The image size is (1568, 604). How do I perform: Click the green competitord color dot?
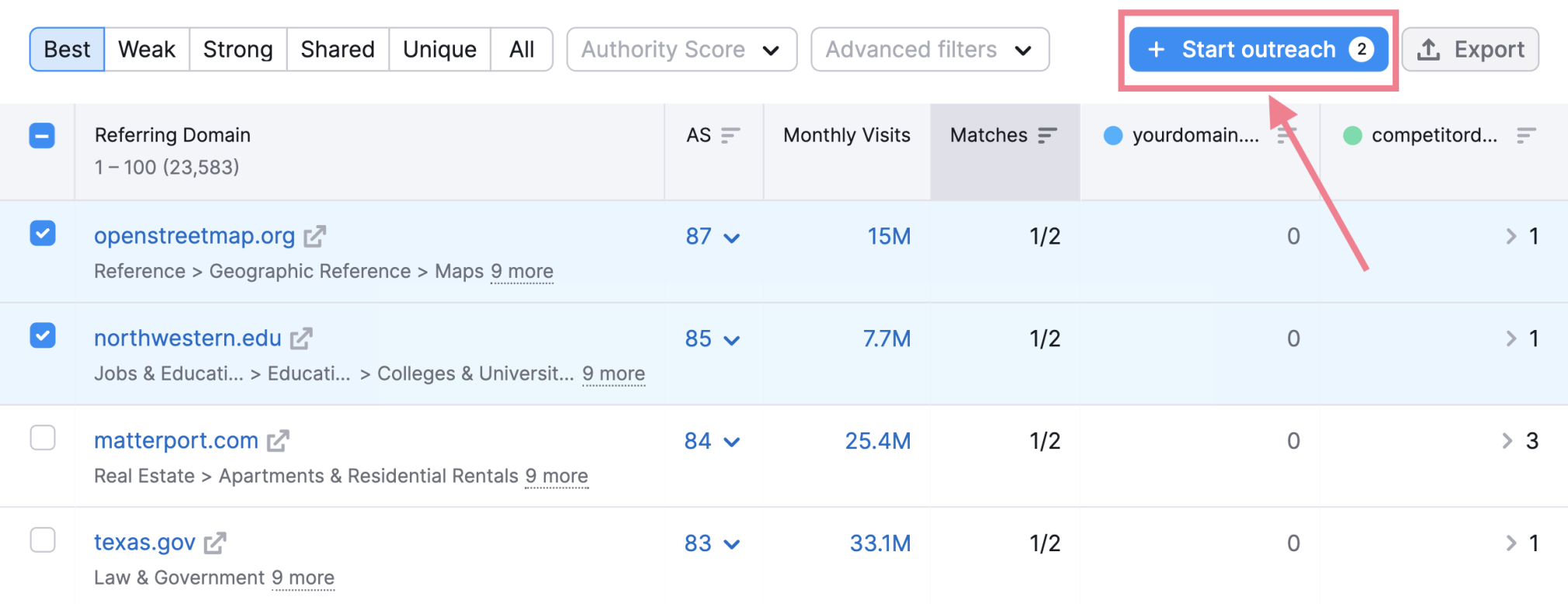pos(1352,136)
